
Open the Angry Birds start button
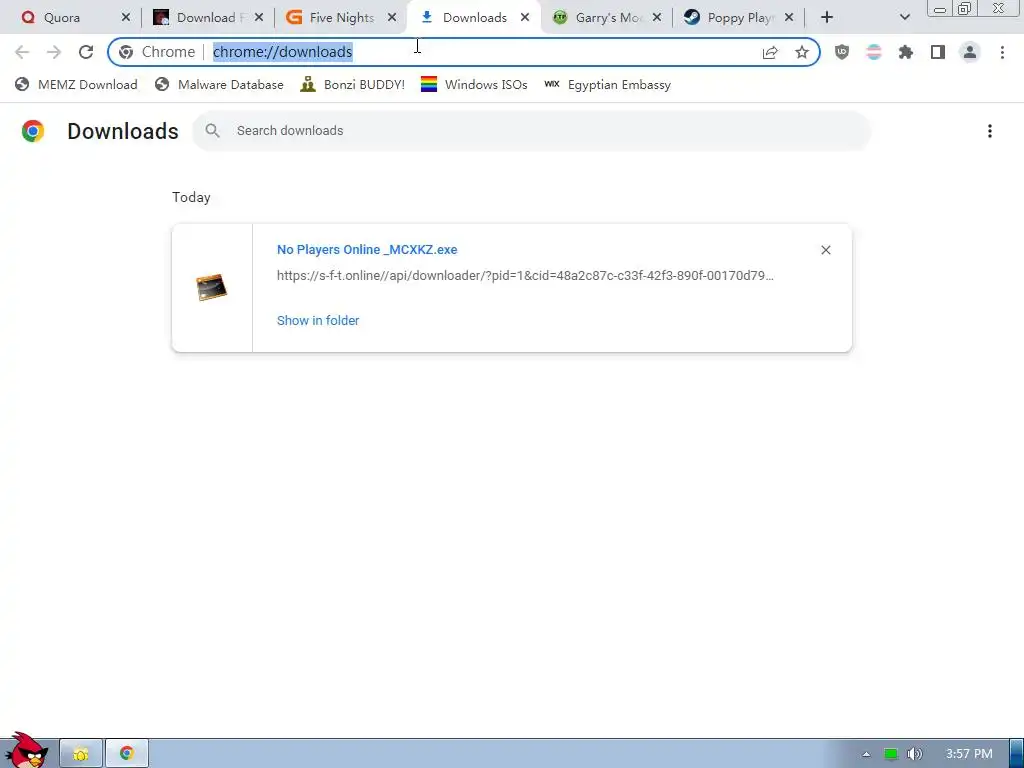(26, 751)
